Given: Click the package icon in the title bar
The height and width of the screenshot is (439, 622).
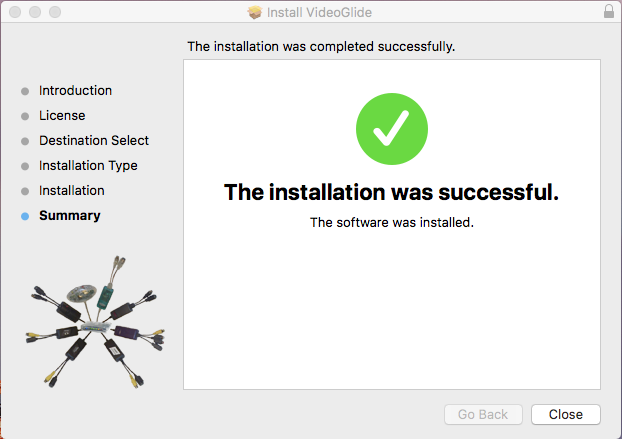Looking at the screenshot, I should coord(254,12).
